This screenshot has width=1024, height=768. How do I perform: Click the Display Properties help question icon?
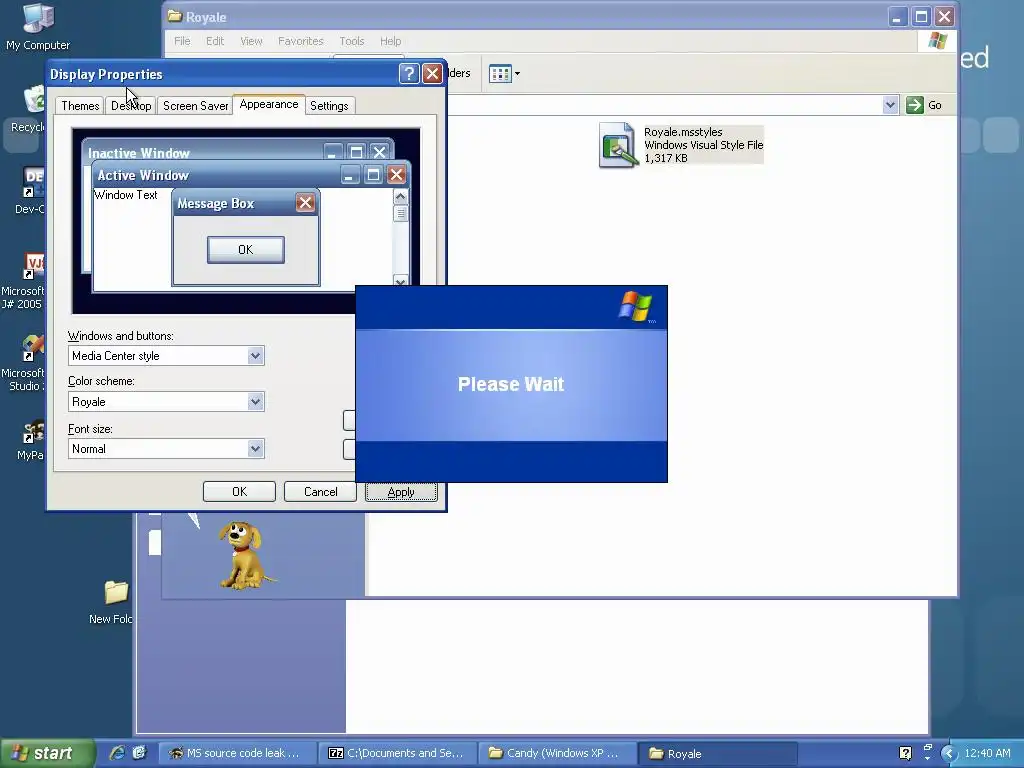tap(409, 74)
